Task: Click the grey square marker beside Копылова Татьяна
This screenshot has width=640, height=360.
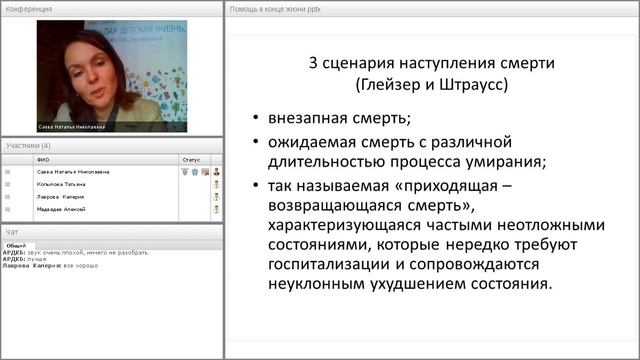Action: pos(7,184)
